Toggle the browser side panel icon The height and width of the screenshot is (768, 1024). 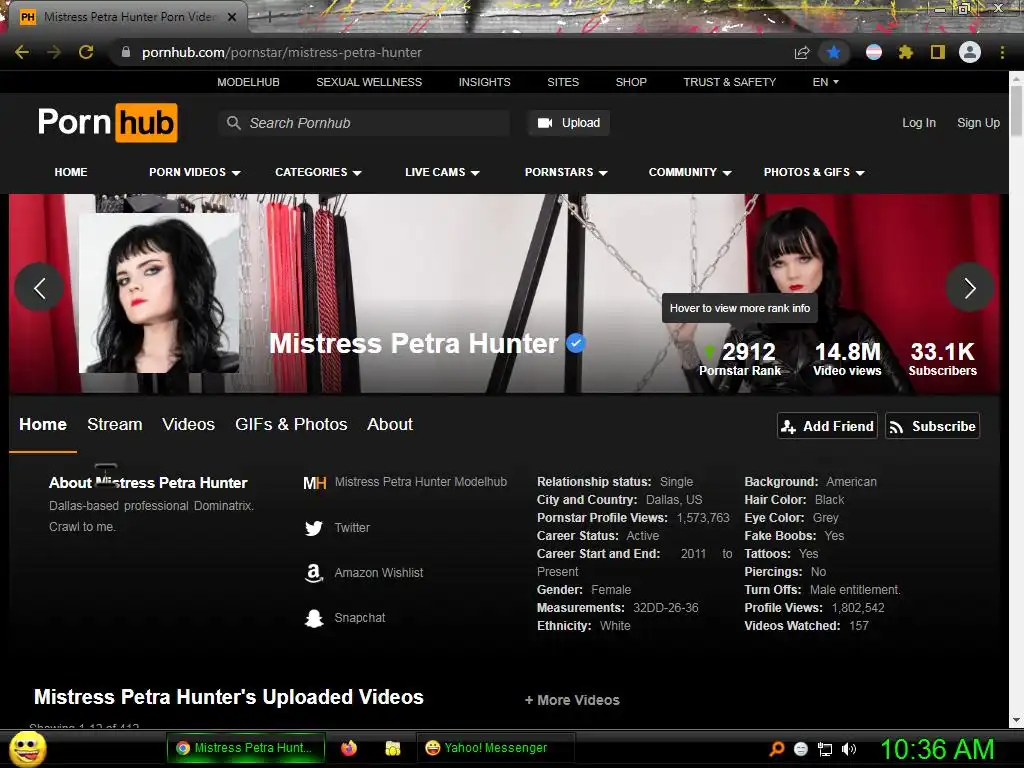click(938, 52)
